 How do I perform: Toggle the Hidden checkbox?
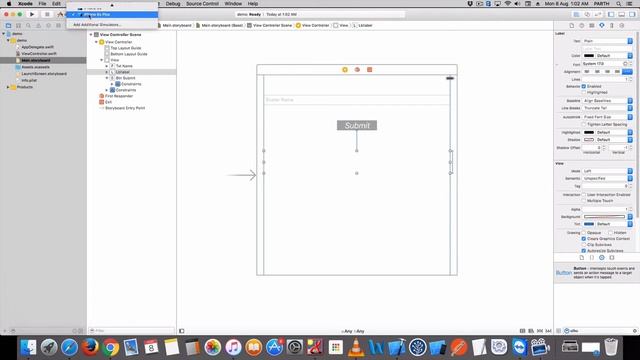pos(610,233)
